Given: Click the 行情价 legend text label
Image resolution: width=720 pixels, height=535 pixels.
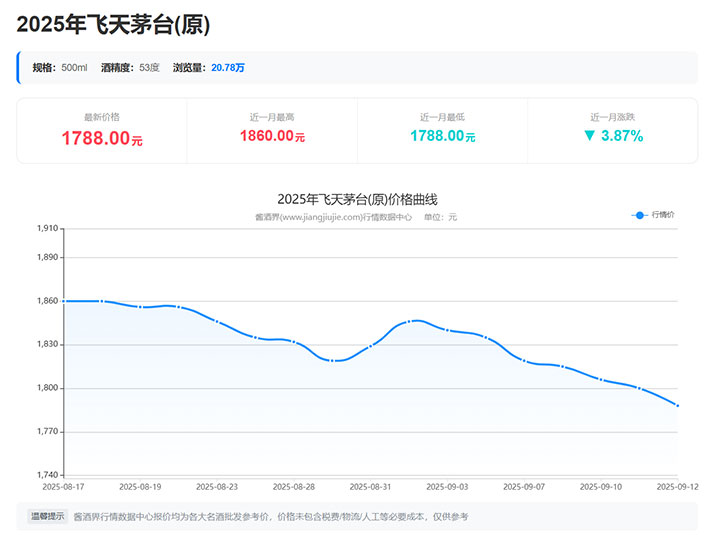Looking at the screenshot, I should 663,215.
